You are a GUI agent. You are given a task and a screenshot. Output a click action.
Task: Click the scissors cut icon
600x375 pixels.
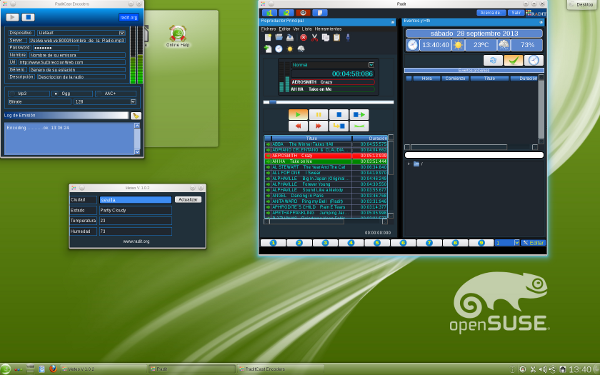coord(315,38)
